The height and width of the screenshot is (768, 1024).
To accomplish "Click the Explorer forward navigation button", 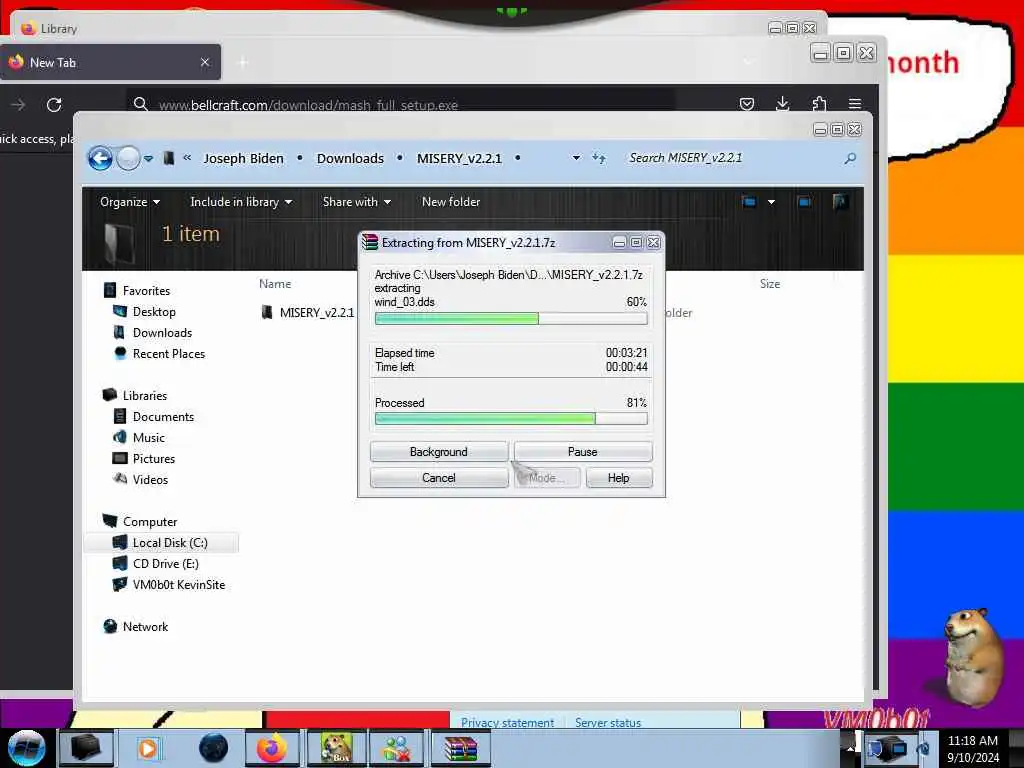I will click(x=128, y=158).
